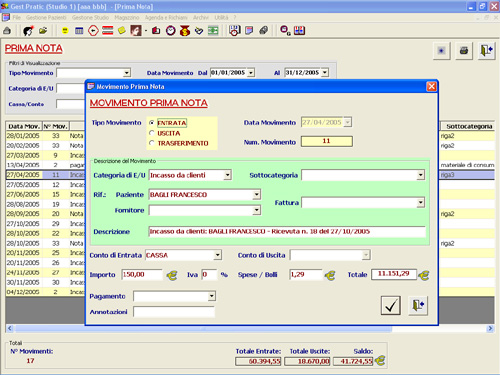Screen dimensions: 500x375
Task: Open the Tipo Movimento filter dropdown
Action: tap(127, 73)
